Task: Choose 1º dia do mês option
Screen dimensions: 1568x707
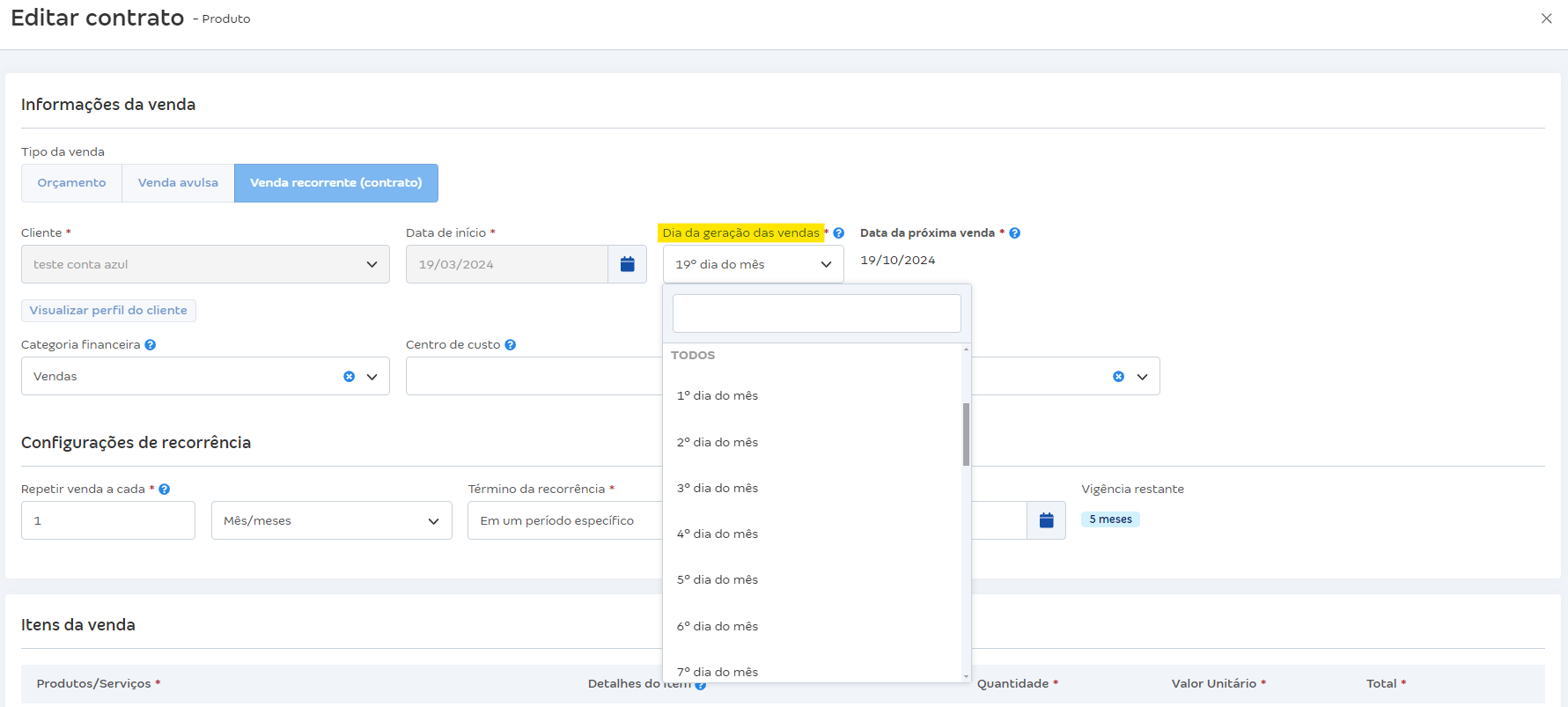Action: tap(718, 396)
